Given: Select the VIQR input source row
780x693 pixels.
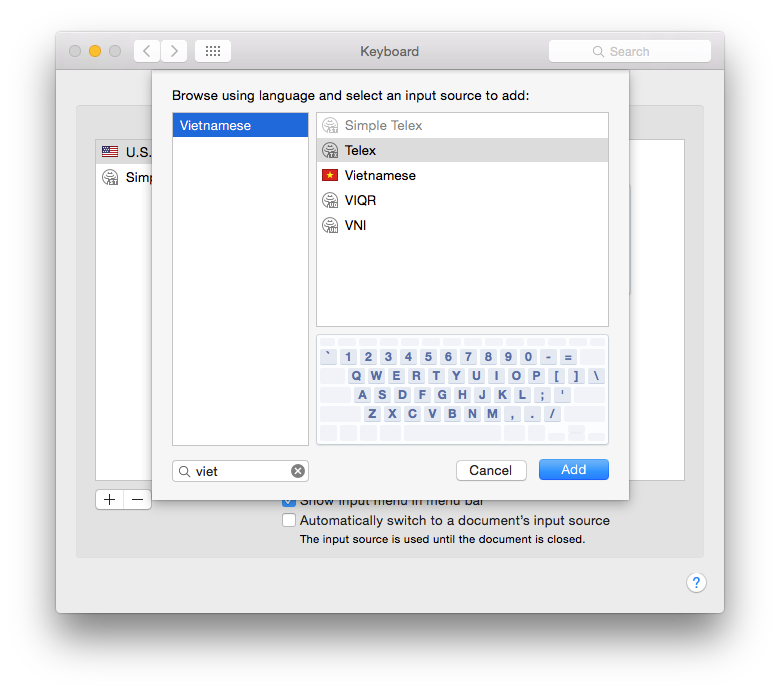Looking at the screenshot, I should (462, 200).
